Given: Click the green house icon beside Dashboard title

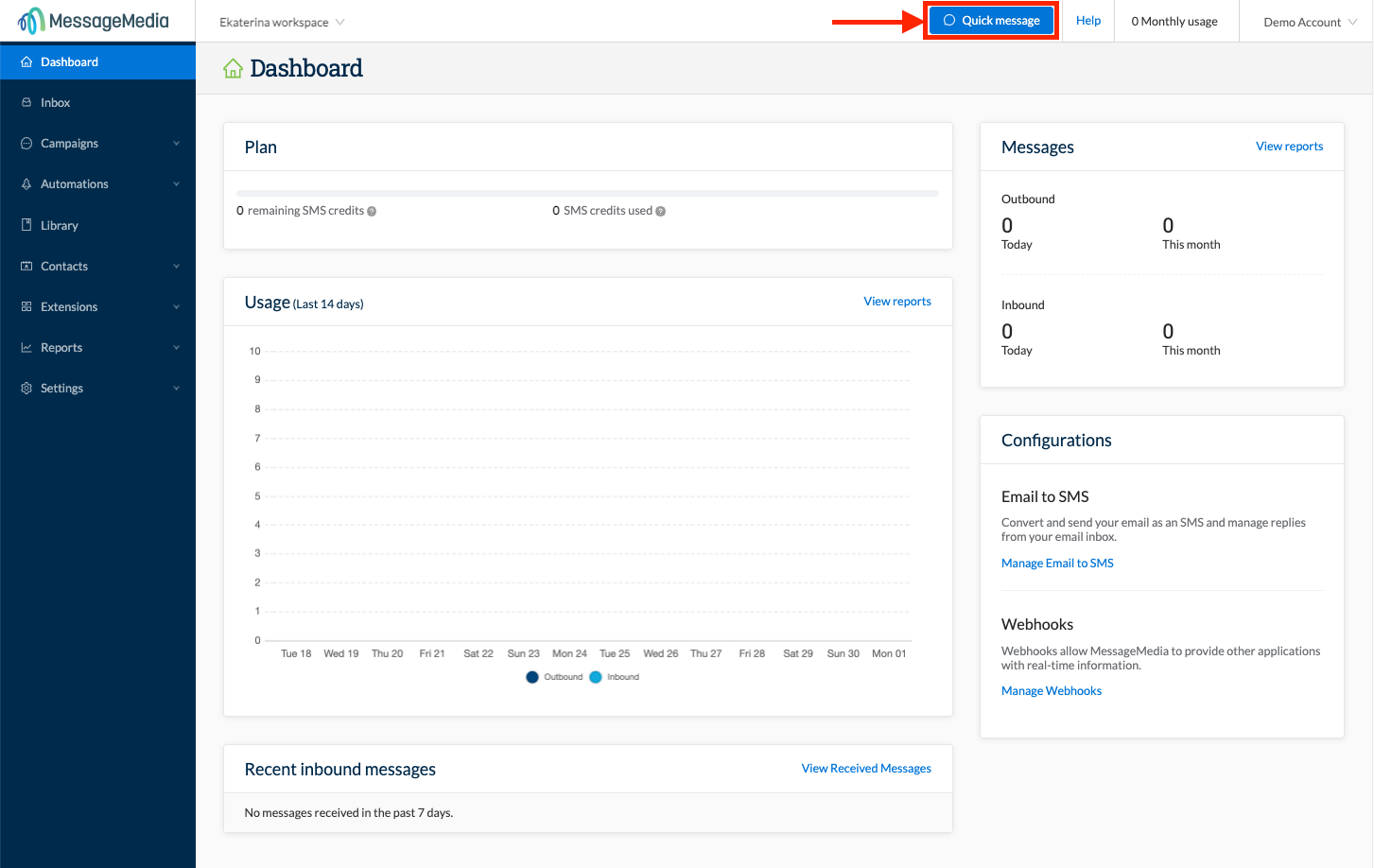Looking at the screenshot, I should point(233,68).
